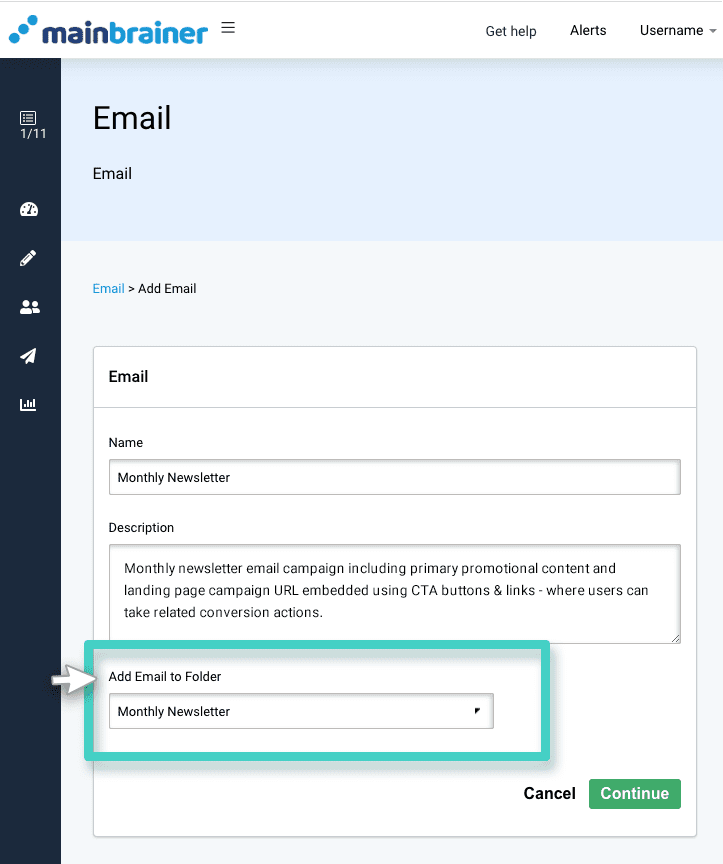Click inside the Description text area
723x864 pixels.
(x=394, y=593)
